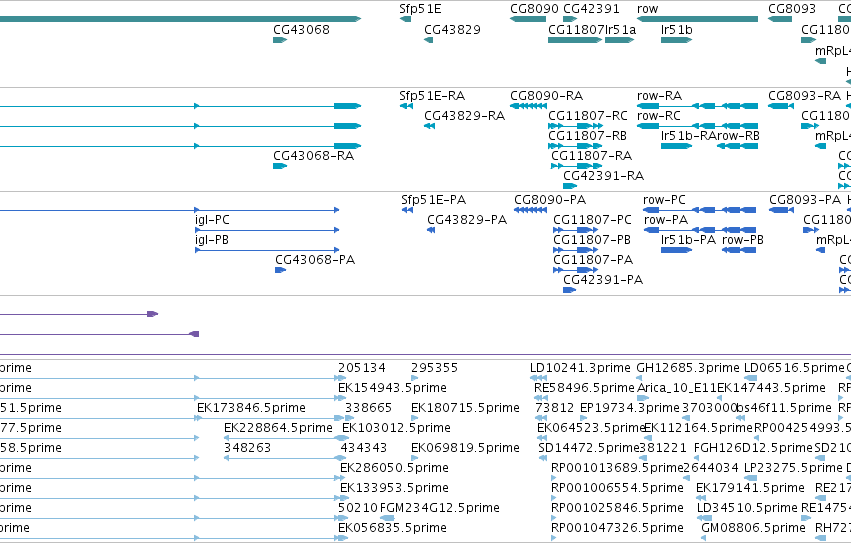Select the CG43829-PA protein label
The width and height of the screenshot is (851, 543).
[x=467, y=220]
